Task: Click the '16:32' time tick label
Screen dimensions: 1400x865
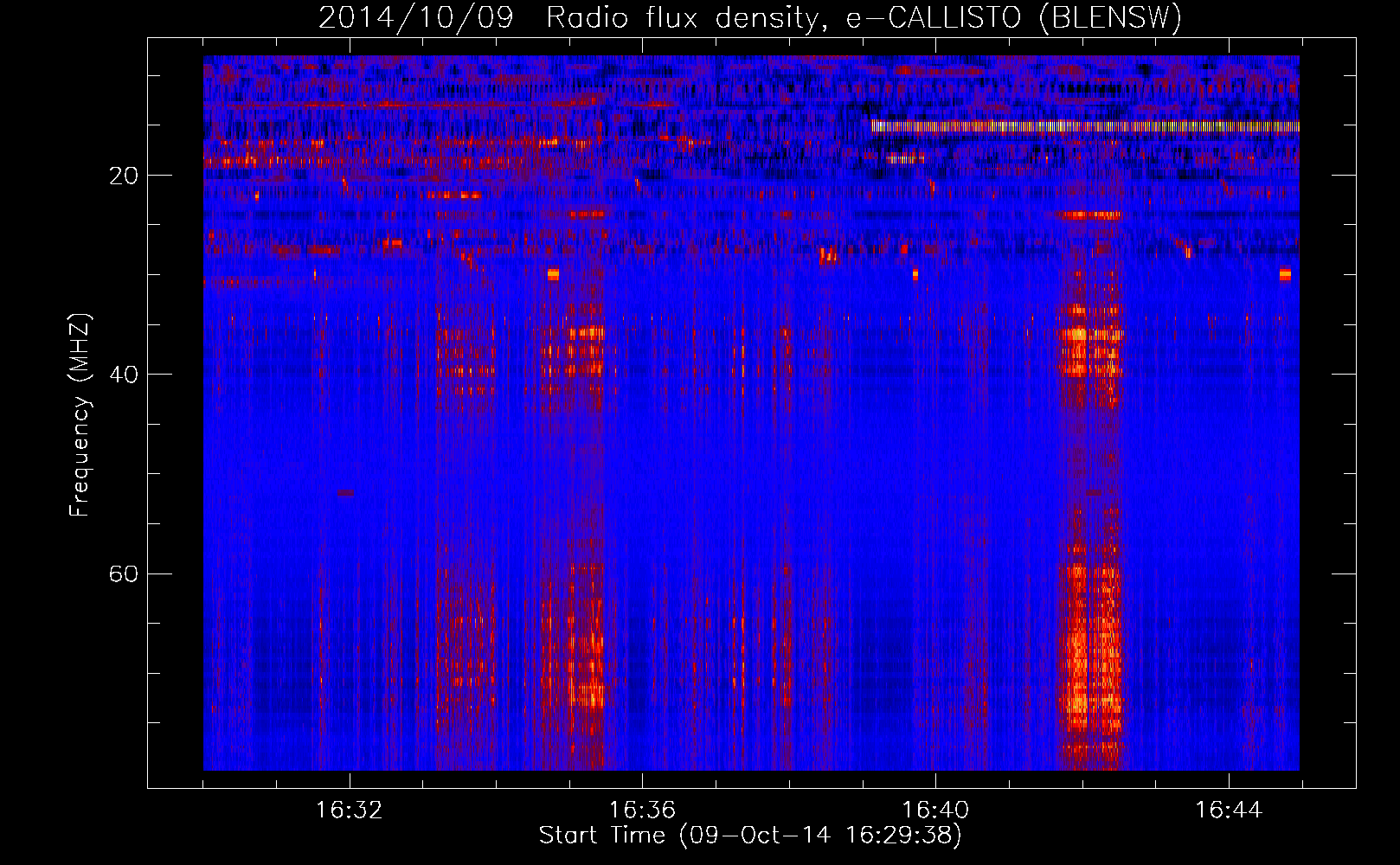Action: [x=350, y=811]
